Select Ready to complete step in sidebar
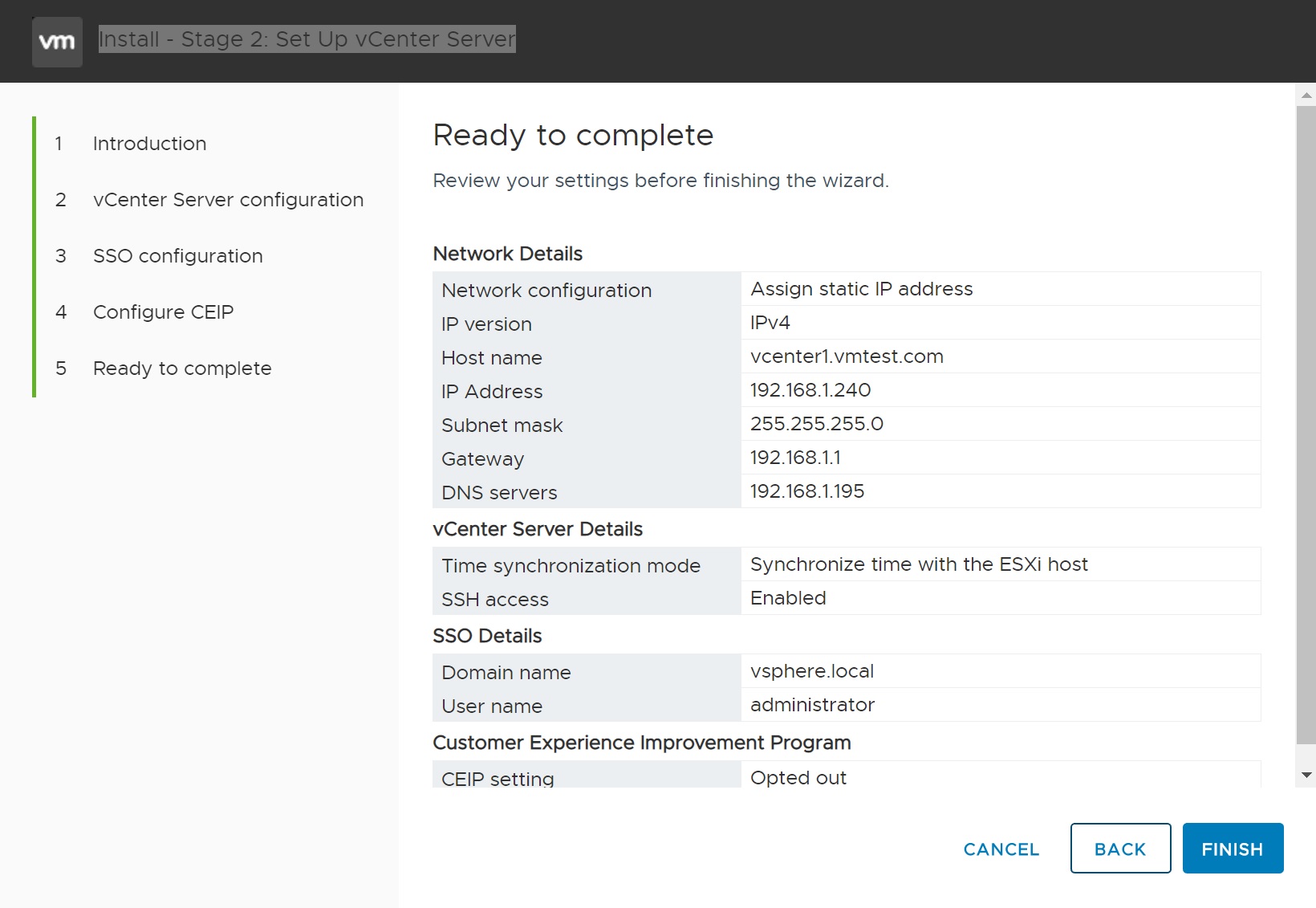 pos(182,368)
